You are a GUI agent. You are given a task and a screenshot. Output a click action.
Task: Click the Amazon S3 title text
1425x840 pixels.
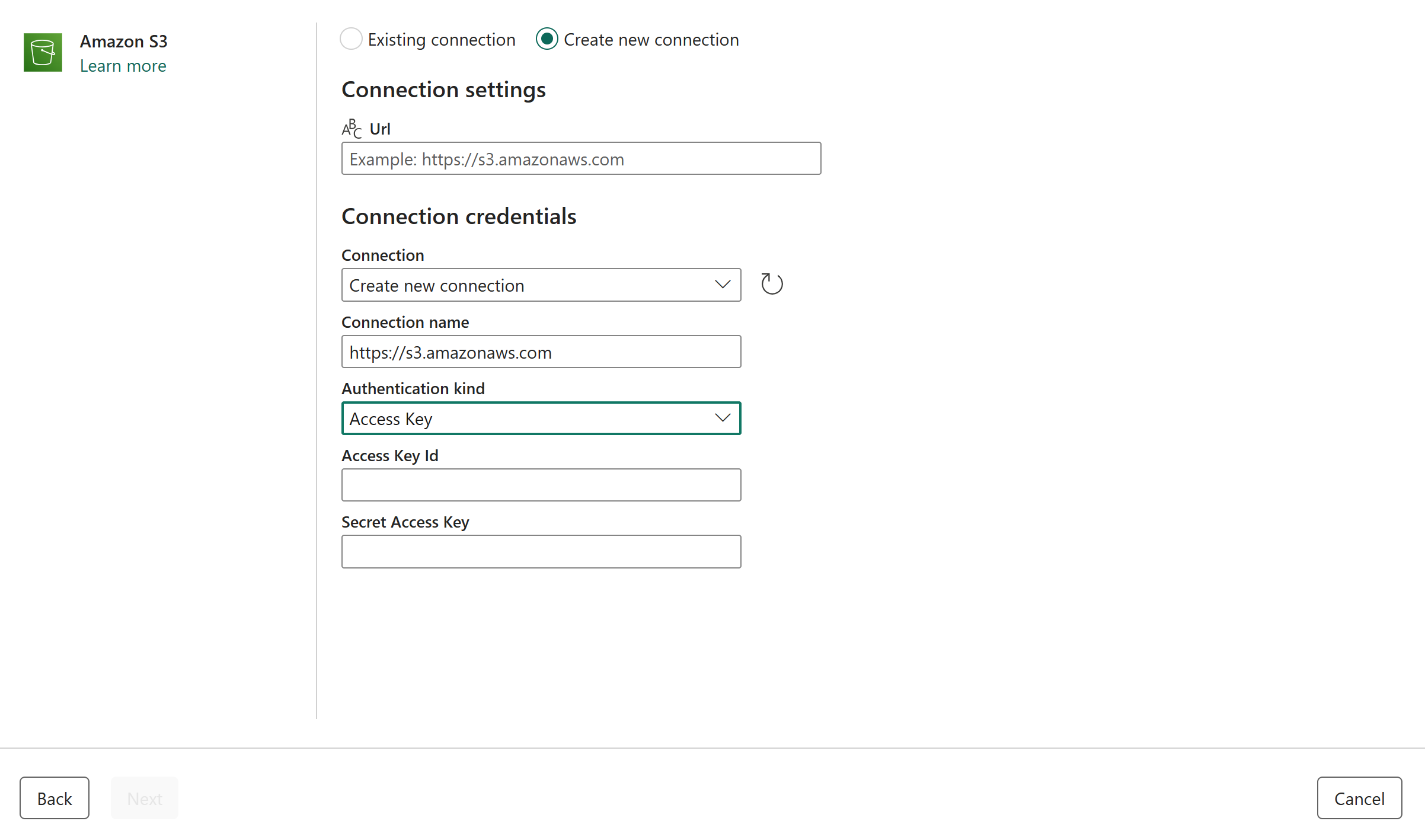[x=123, y=41]
